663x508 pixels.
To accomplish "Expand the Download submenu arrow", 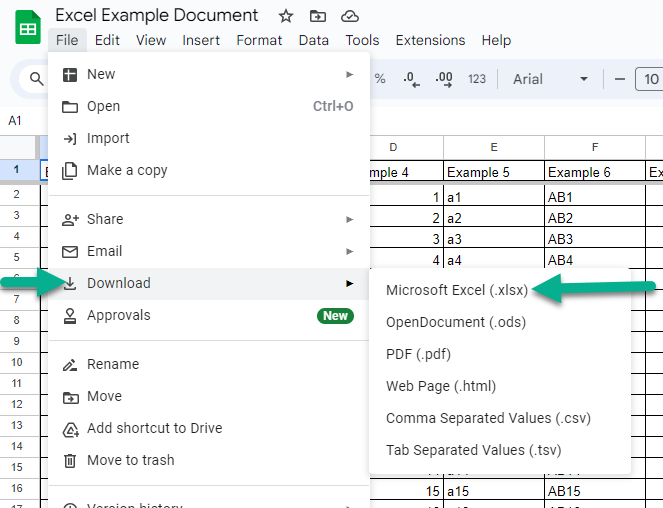I will click(349, 283).
